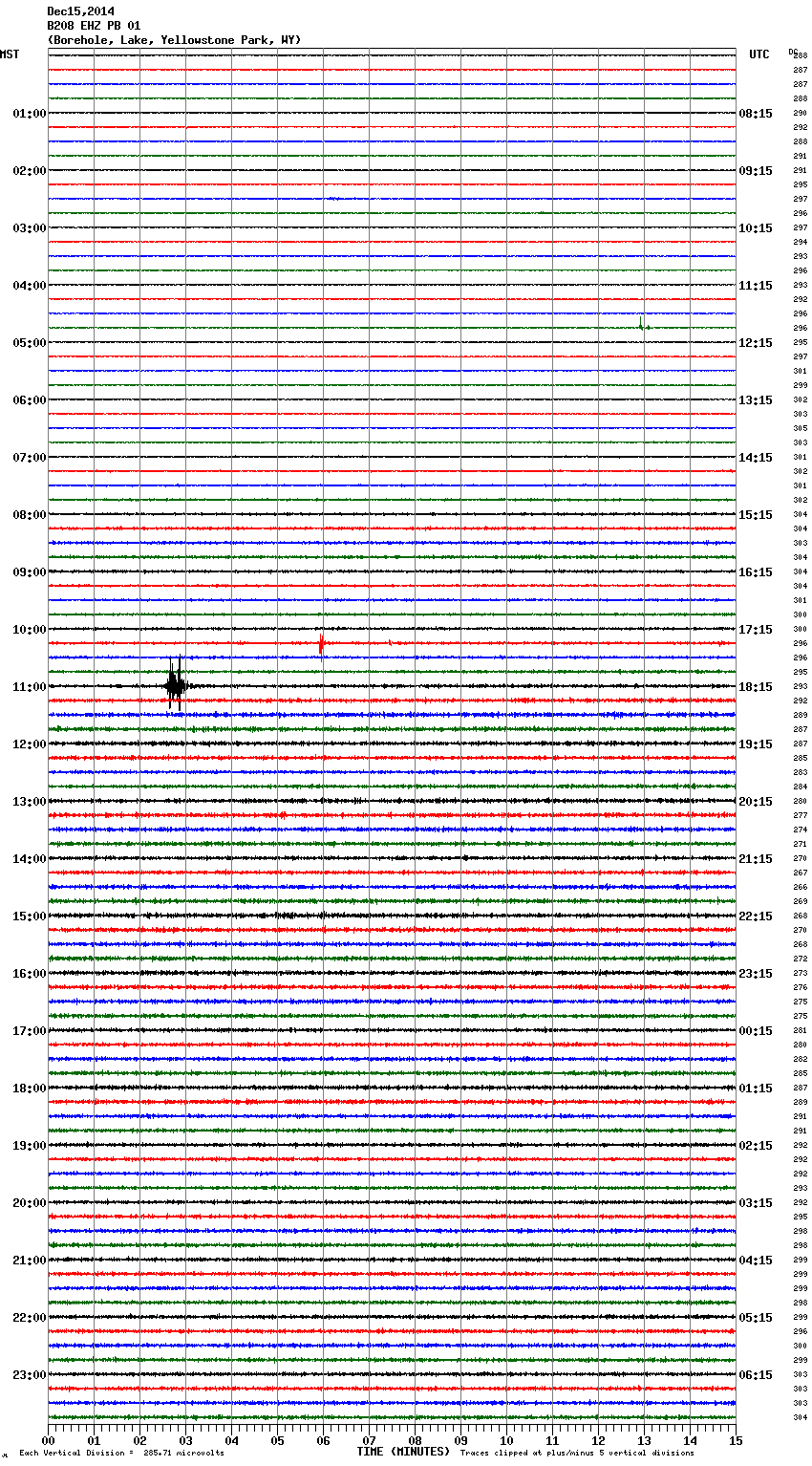The height and width of the screenshot is (1466, 812).
Task: Select the 03:00 MST row label
Action: click(x=29, y=228)
